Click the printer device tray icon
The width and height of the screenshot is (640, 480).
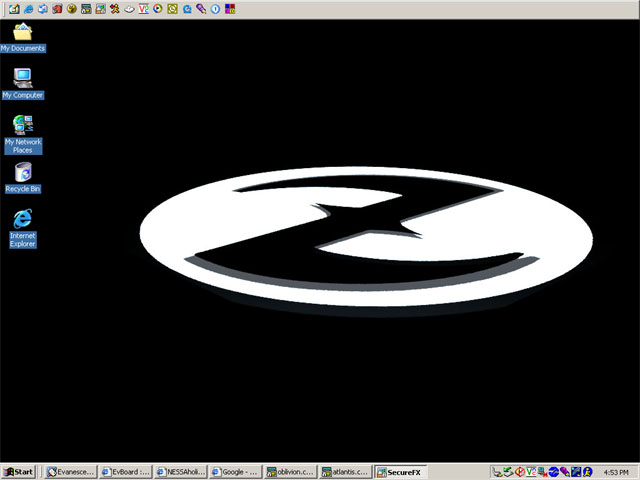pos(497,472)
